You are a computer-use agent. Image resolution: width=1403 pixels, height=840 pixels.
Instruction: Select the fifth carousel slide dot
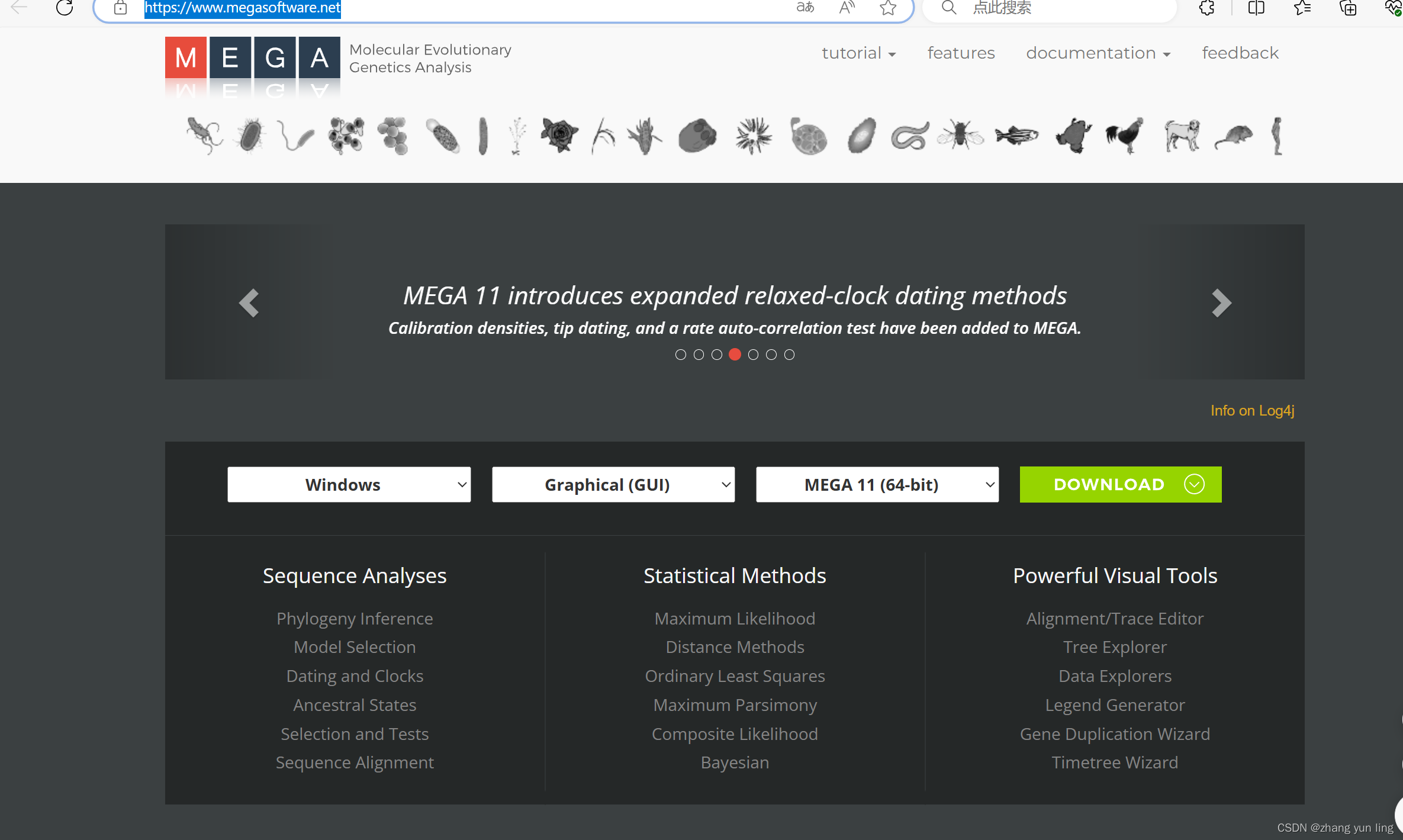753,355
